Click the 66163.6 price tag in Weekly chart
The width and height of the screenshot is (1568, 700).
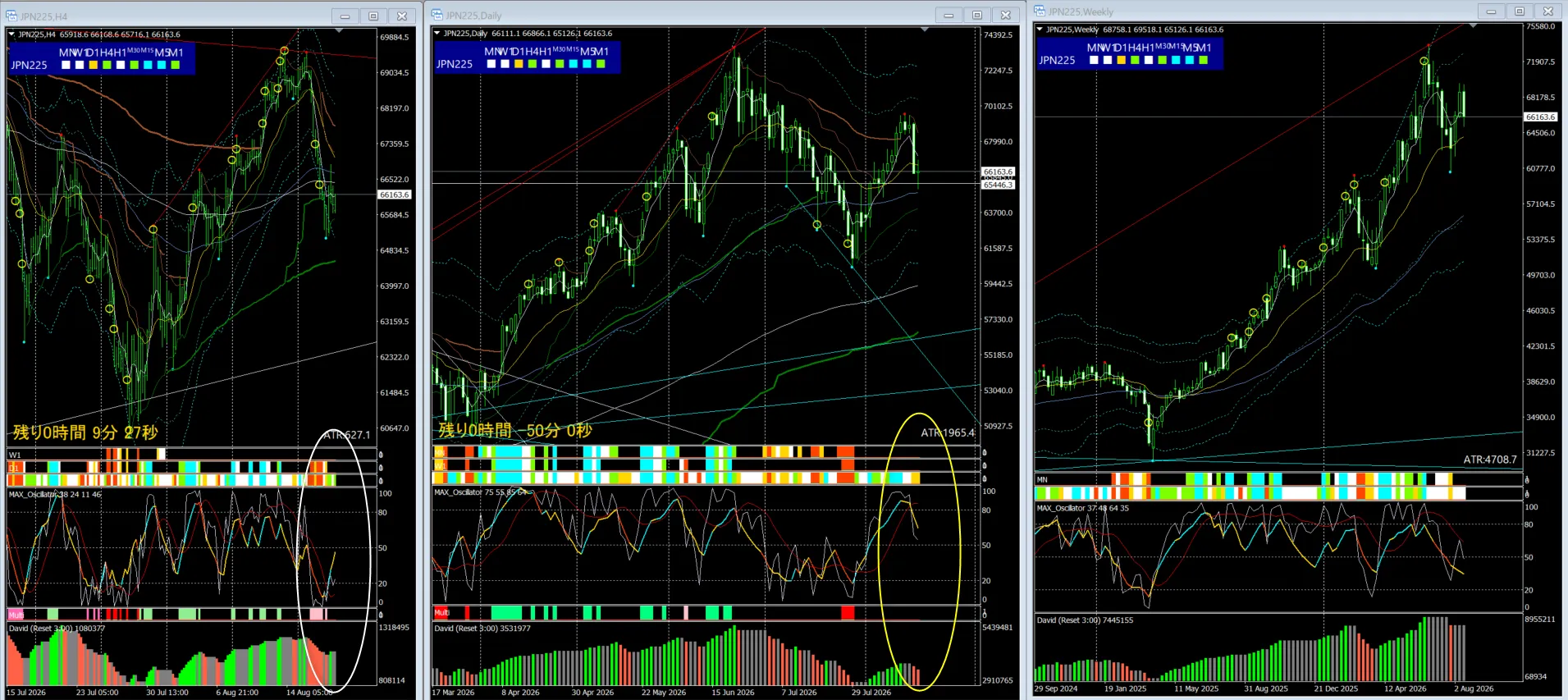(1540, 117)
